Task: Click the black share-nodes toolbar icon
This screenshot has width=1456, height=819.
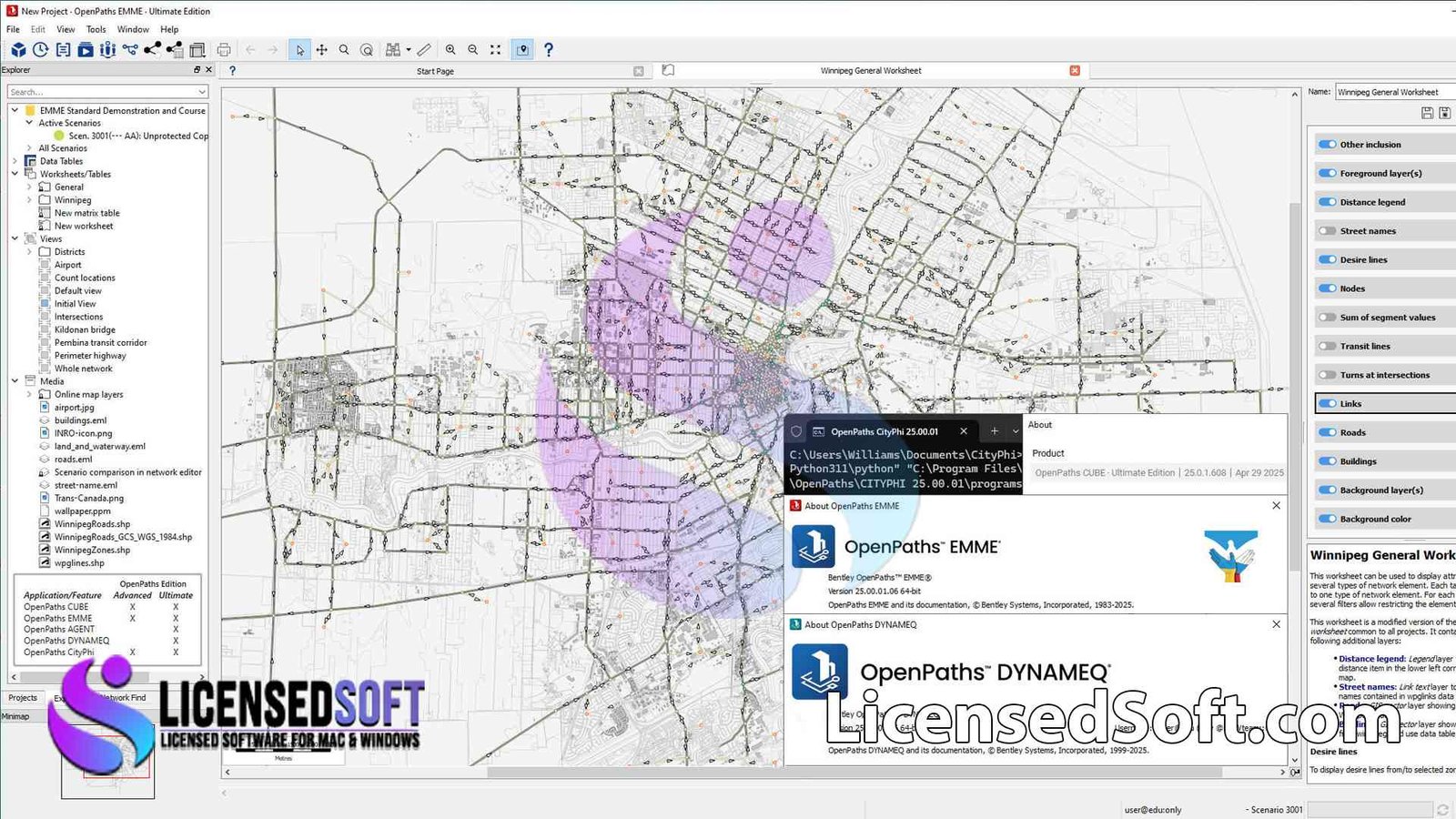Action: pos(152,50)
